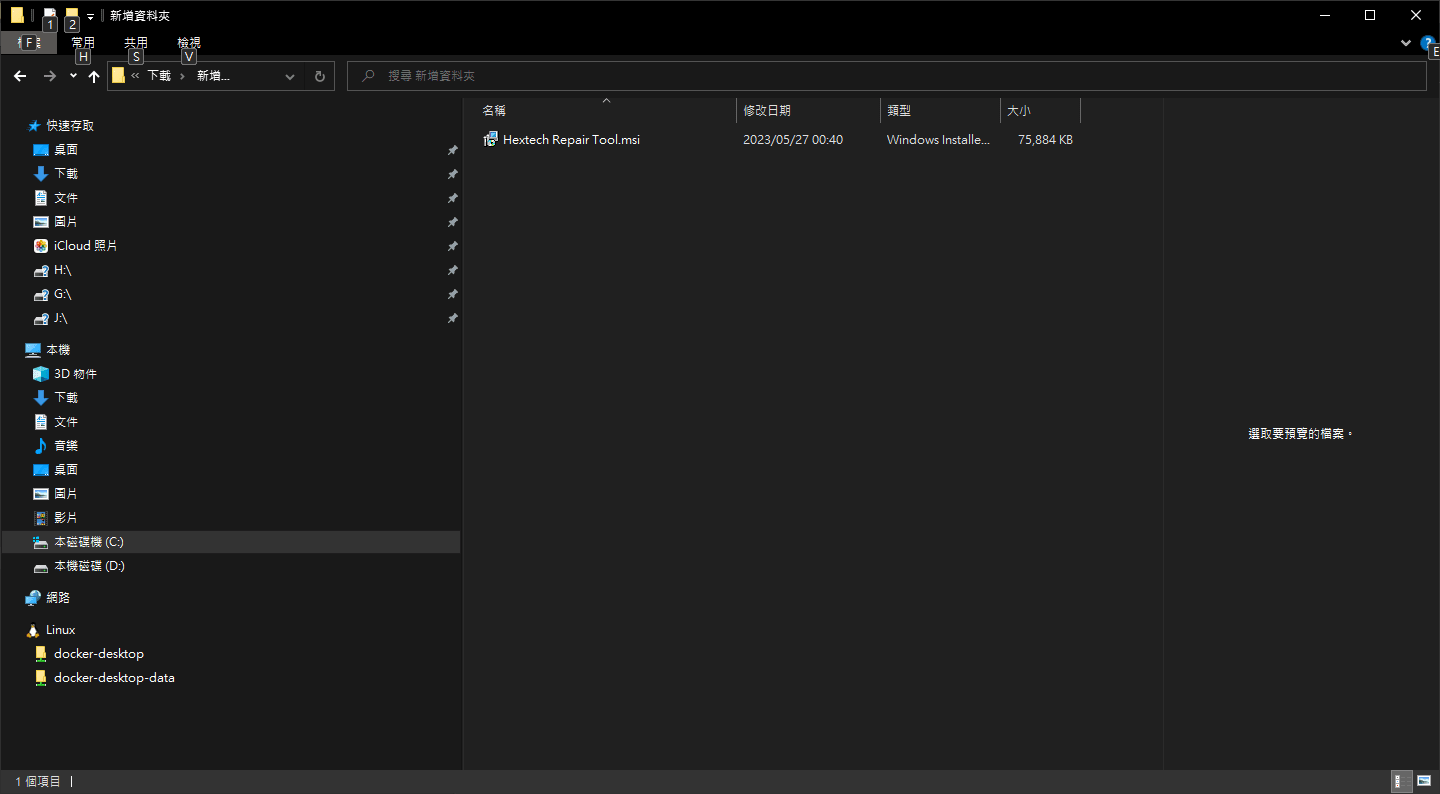Open the 網路 network location
This screenshot has width=1440, height=794.
(x=58, y=598)
